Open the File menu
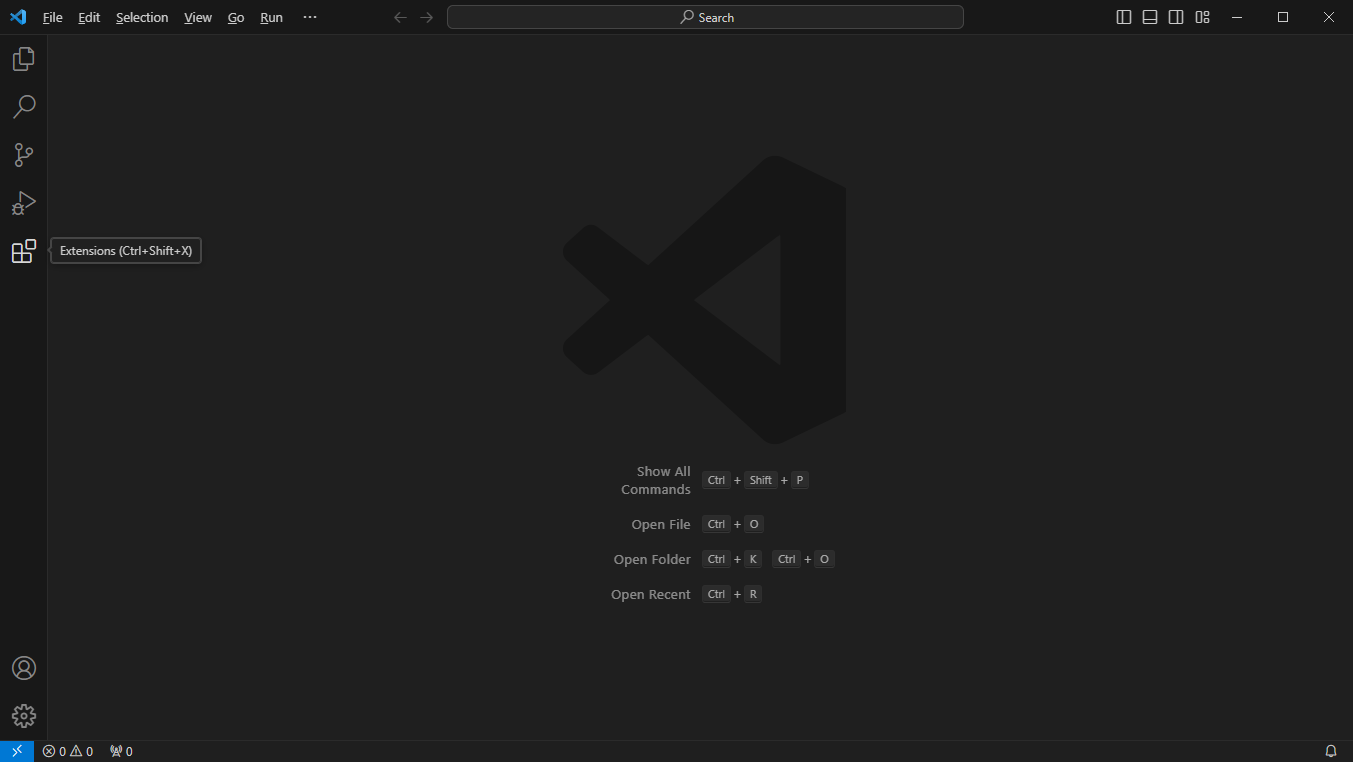The height and width of the screenshot is (762, 1353). click(52, 17)
